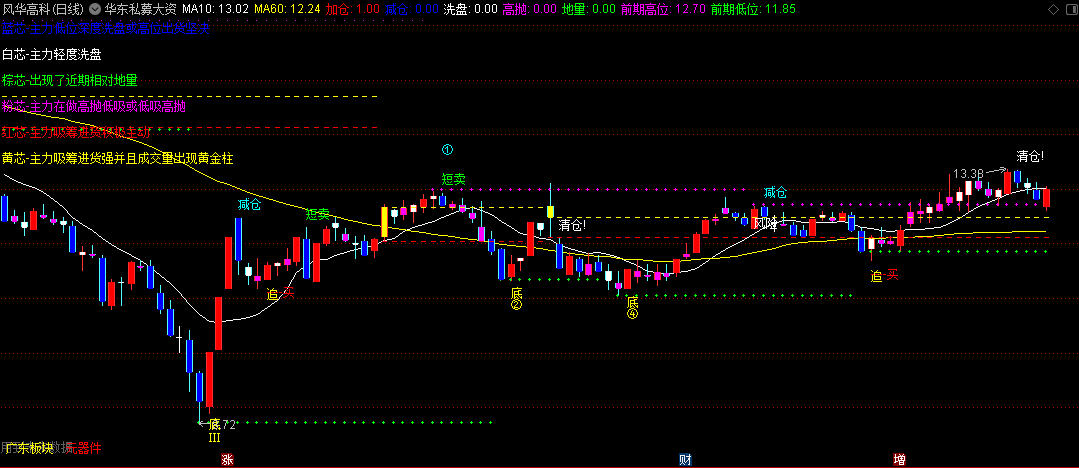Click the diamond icon at top right

(x=1051, y=9)
